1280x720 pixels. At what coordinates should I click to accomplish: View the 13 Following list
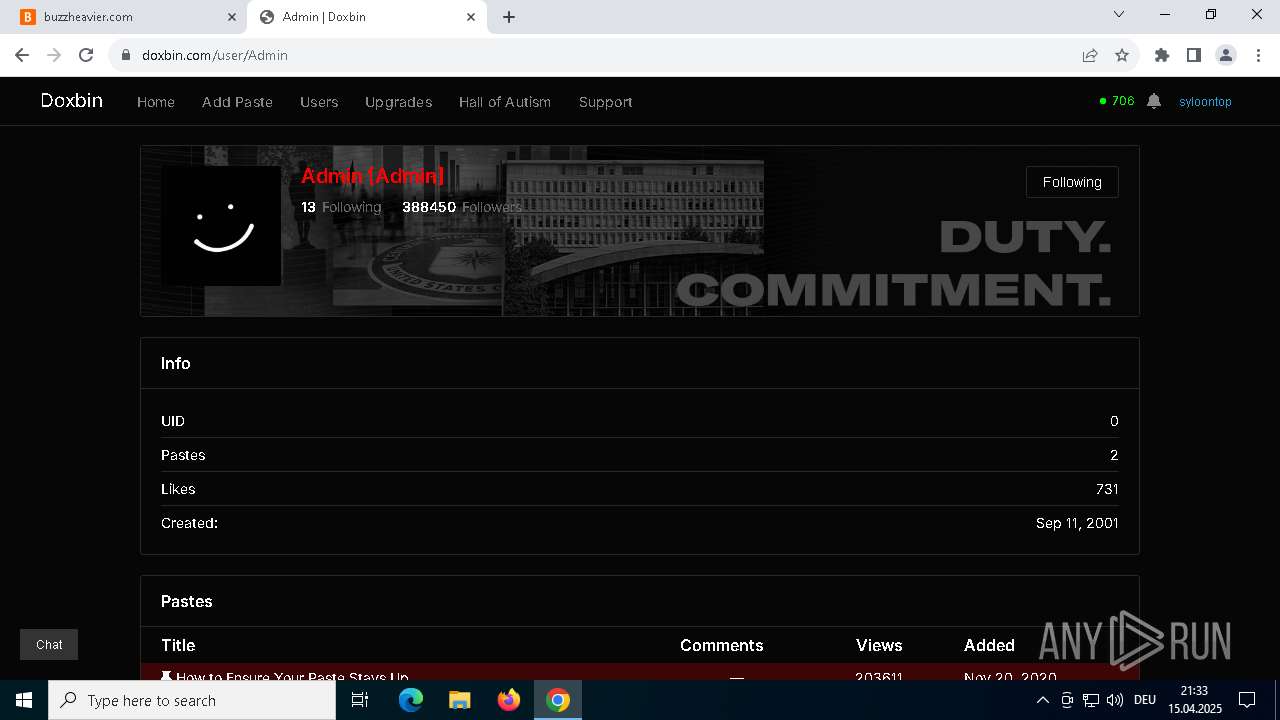click(x=341, y=207)
